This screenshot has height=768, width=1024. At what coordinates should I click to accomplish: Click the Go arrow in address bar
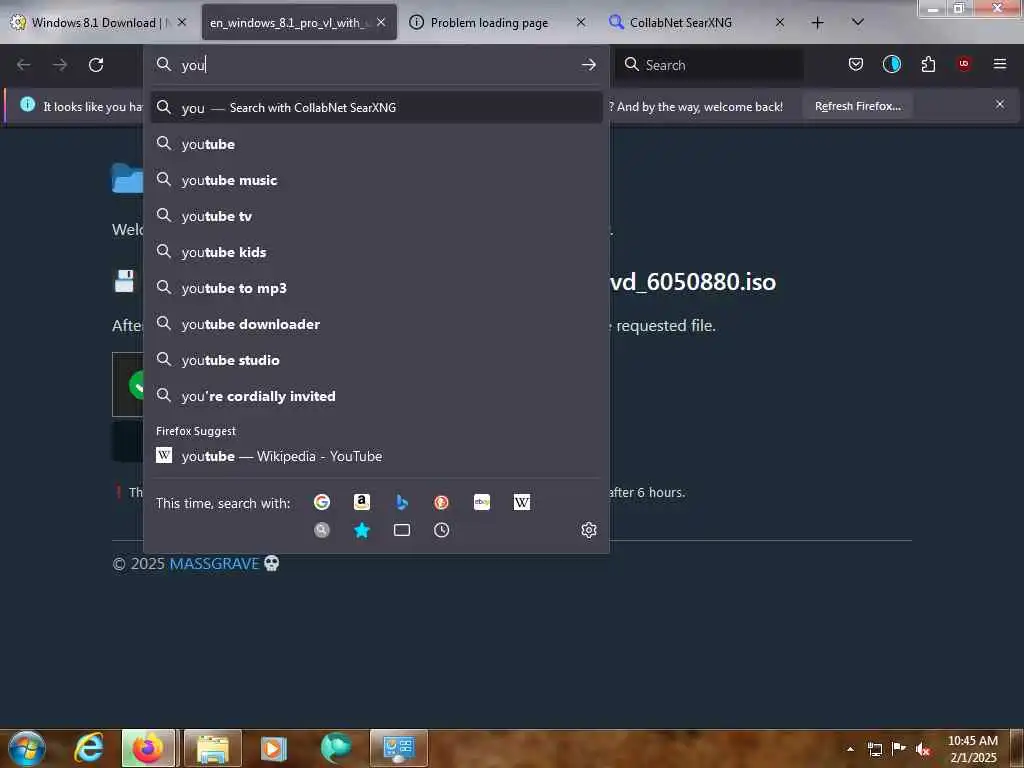[588, 64]
